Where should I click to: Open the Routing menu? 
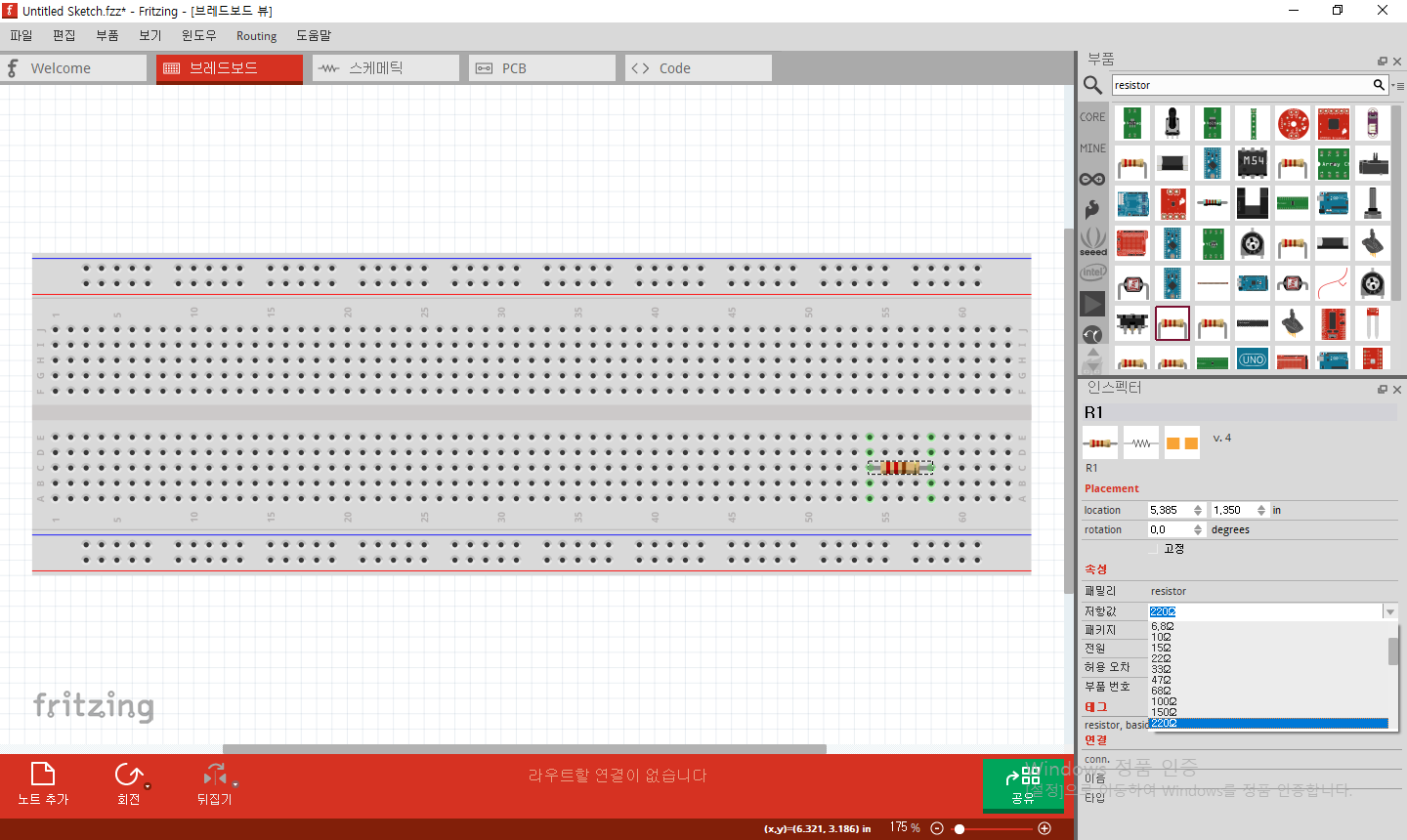[256, 35]
